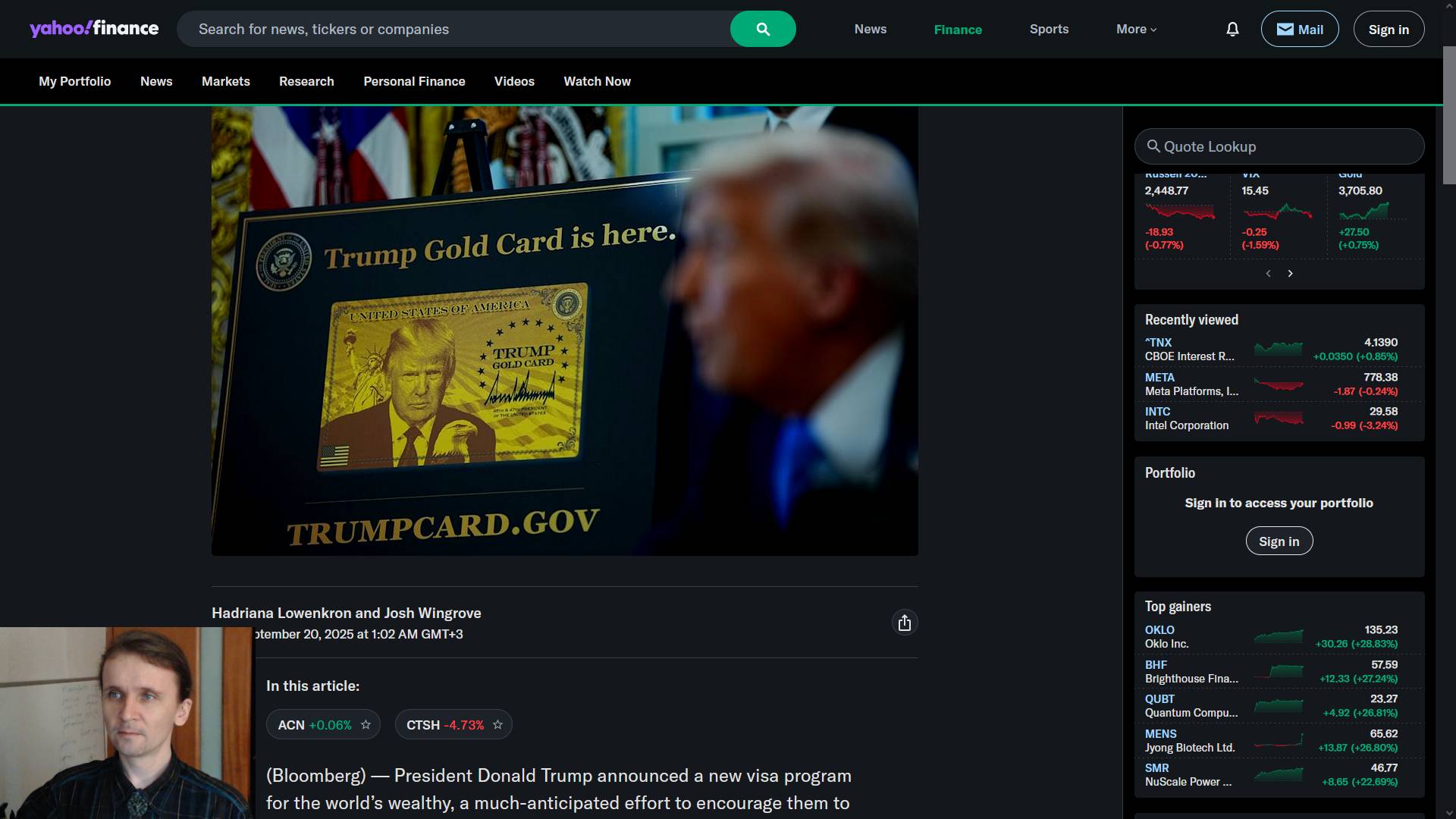Open Mail via envelope button
This screenshot has width=1456, height=819.
point(1299,30)
